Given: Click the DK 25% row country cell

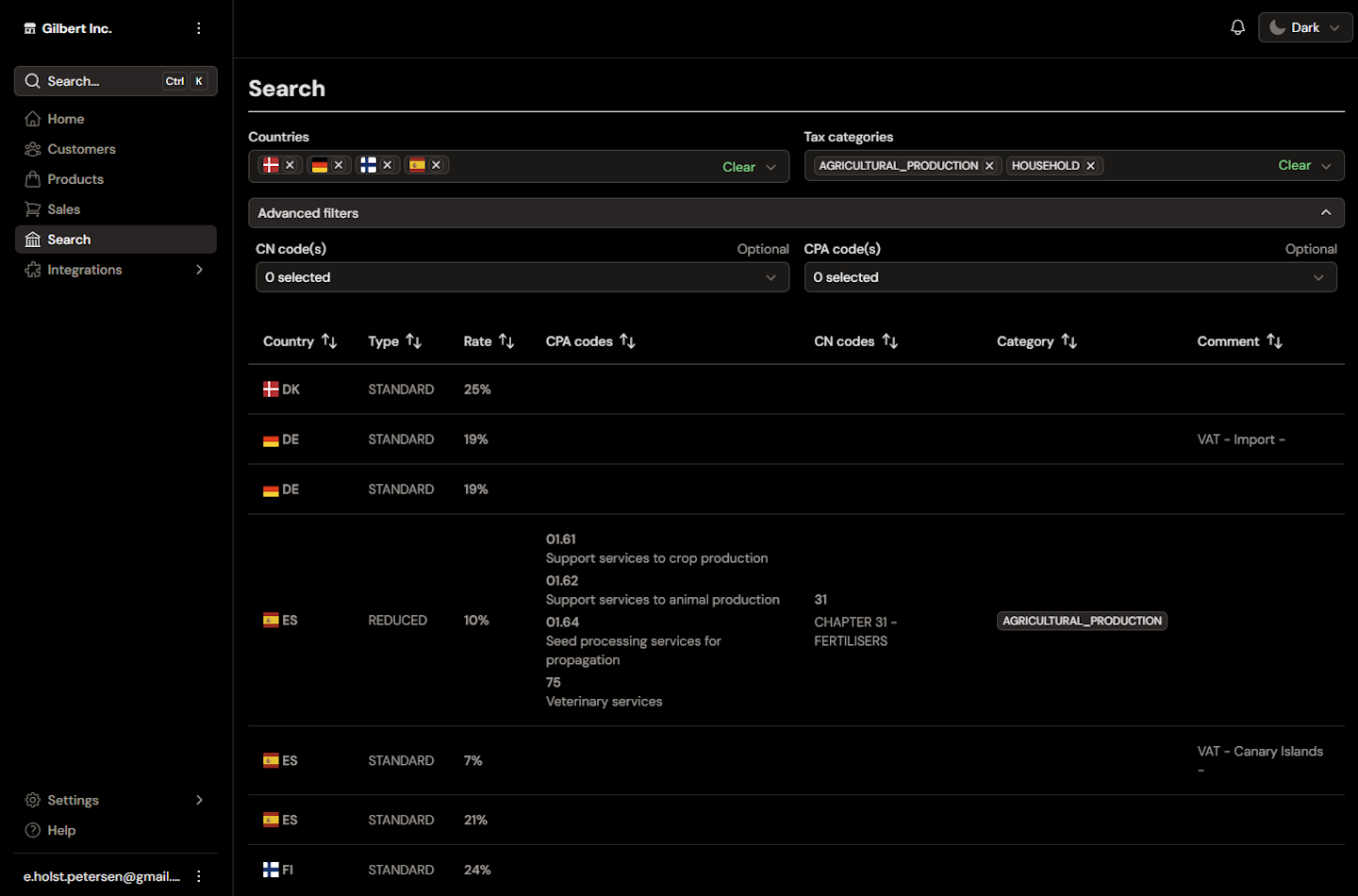Looking at the screenshot, I should 281,390.
